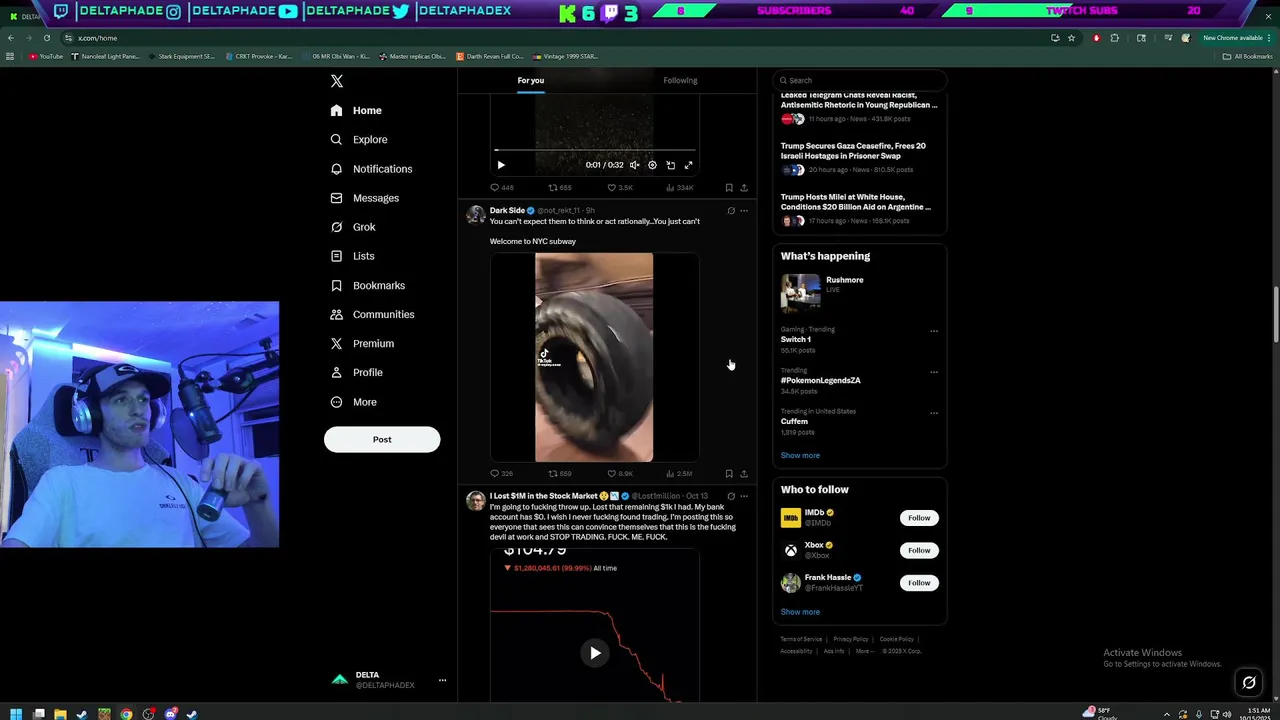Share the Dark Side post

(743, 473)
